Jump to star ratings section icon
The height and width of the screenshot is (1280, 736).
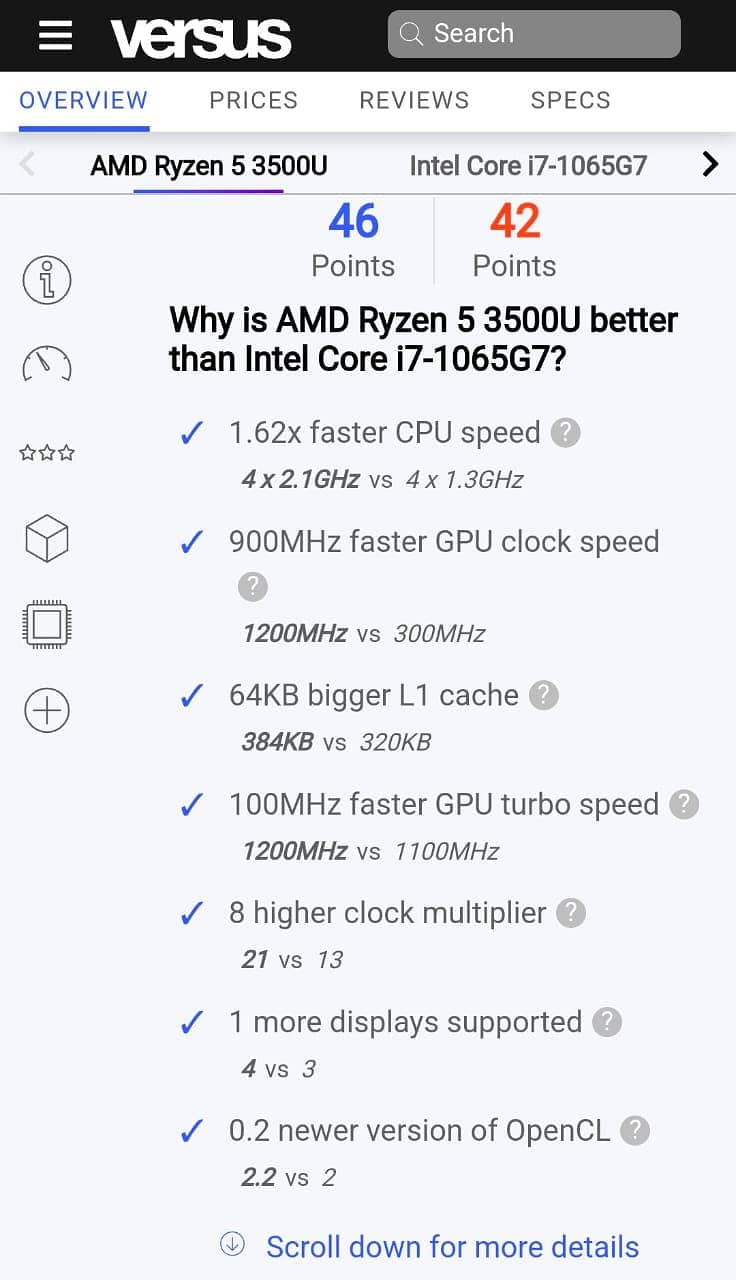[x=47, y=453]
